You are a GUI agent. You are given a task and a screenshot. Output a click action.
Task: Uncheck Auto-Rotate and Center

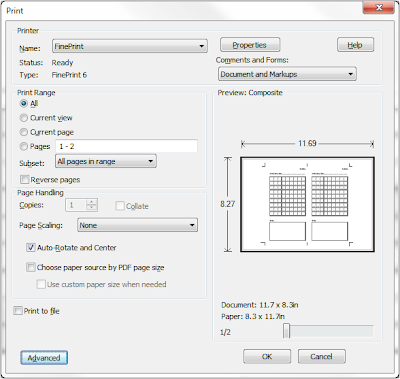(31, 247)
